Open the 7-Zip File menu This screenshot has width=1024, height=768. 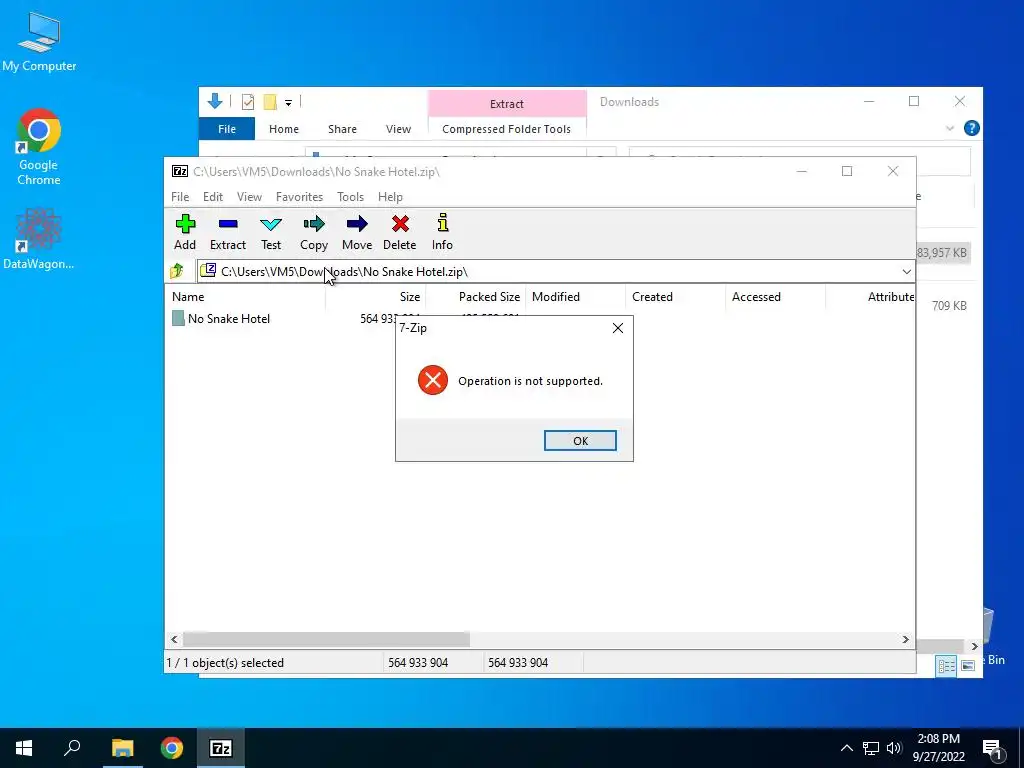coord(180,197)
